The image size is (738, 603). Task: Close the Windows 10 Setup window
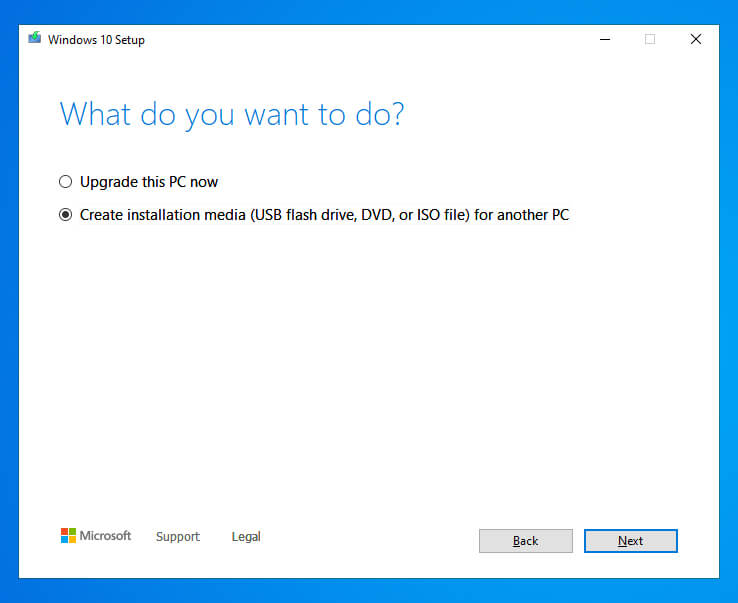coord(696,39)
